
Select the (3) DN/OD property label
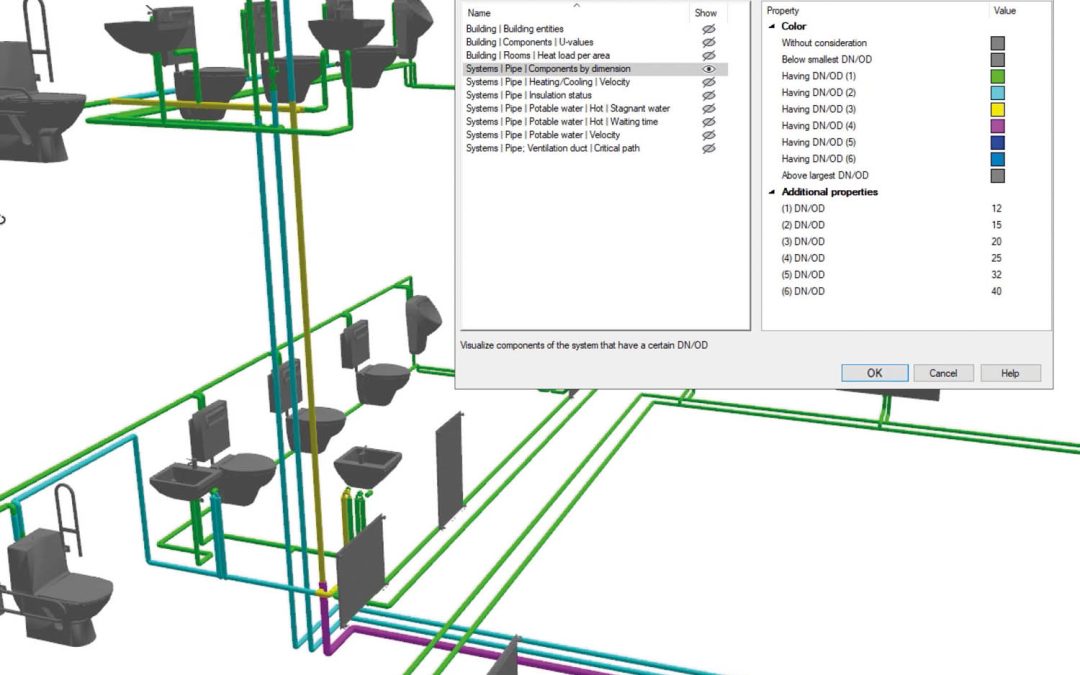pos(802,241)
